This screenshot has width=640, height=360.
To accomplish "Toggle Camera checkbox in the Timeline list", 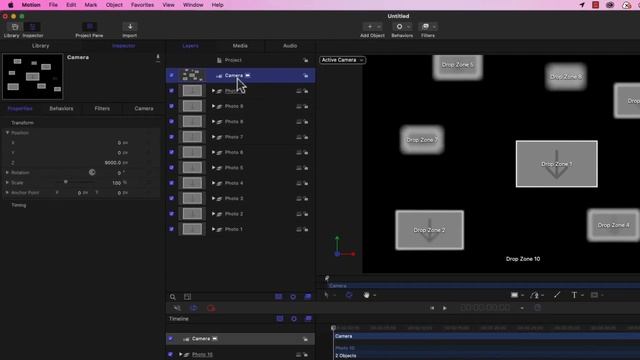I will (x=171, y=339).
